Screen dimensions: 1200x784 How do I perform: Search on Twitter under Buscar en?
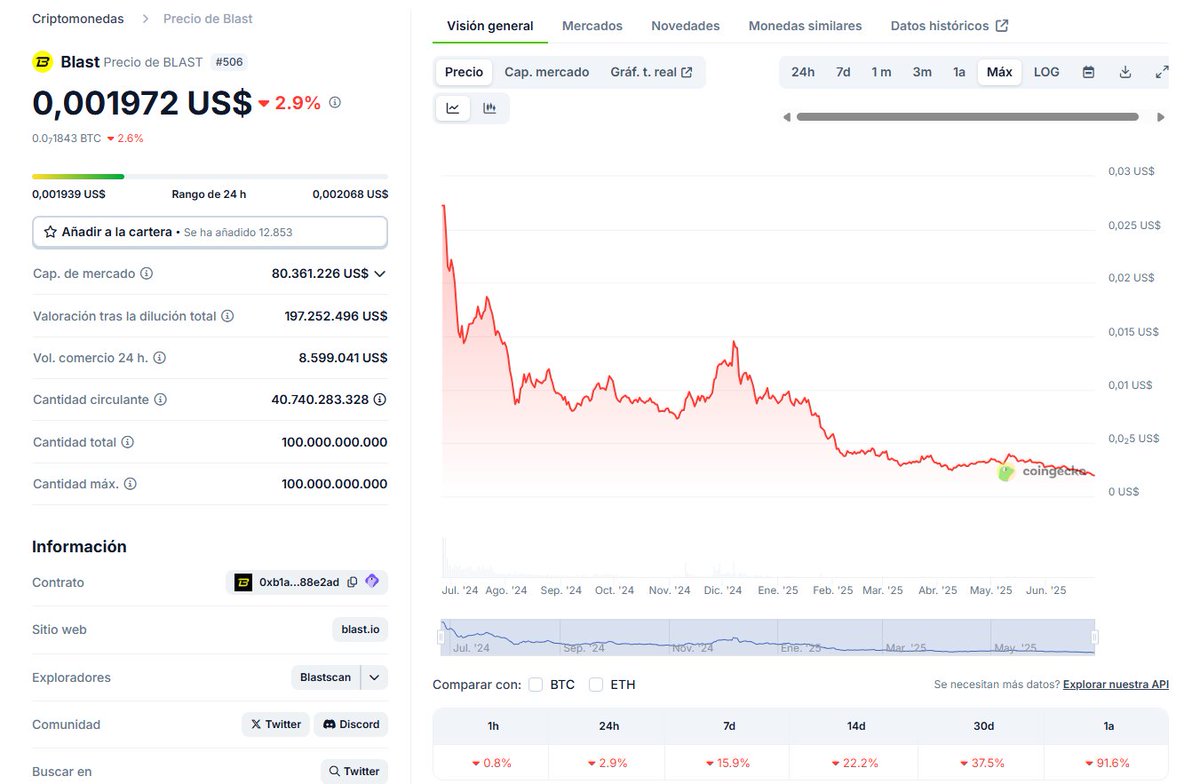click(x=354, y=771)
